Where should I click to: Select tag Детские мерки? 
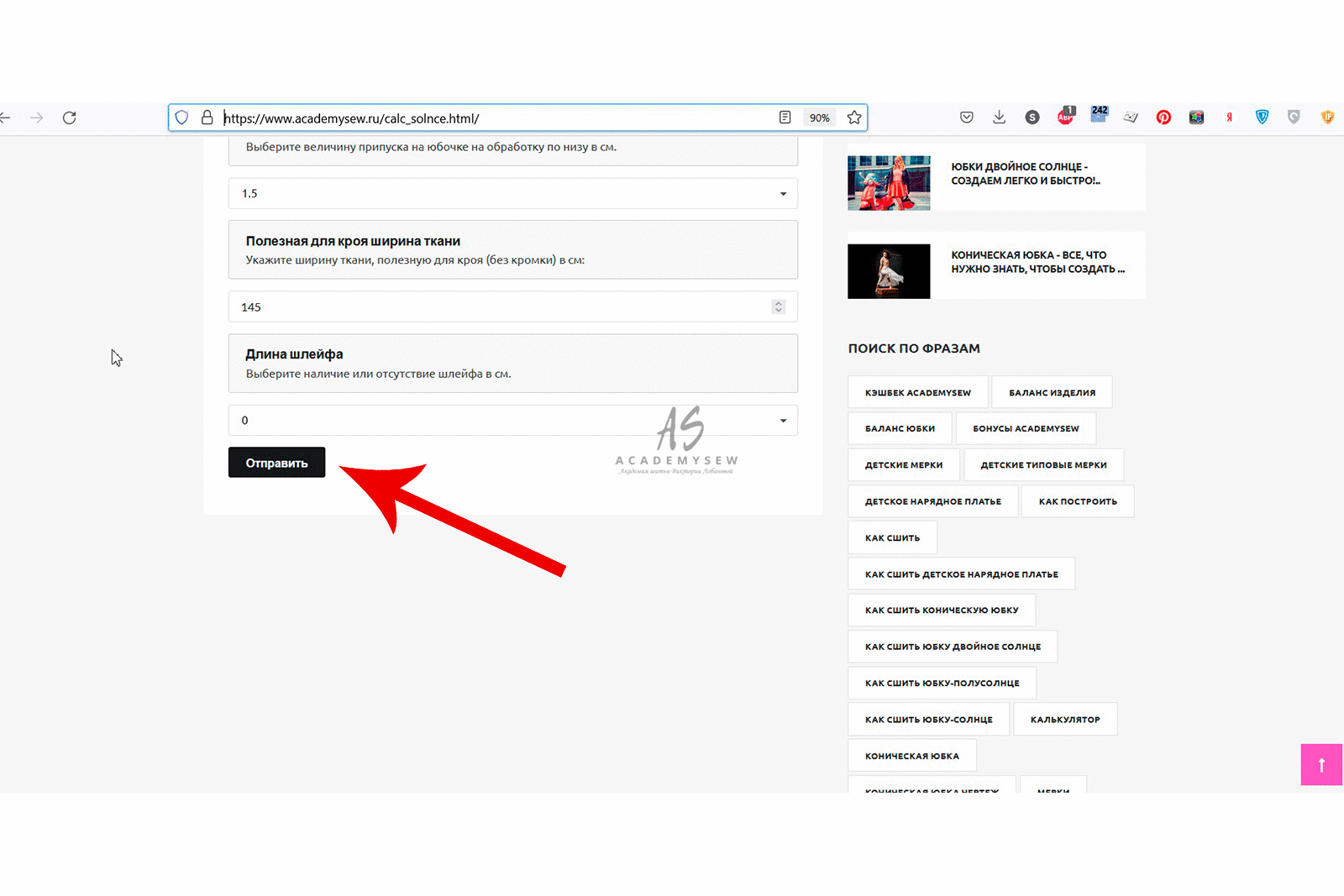904,464
